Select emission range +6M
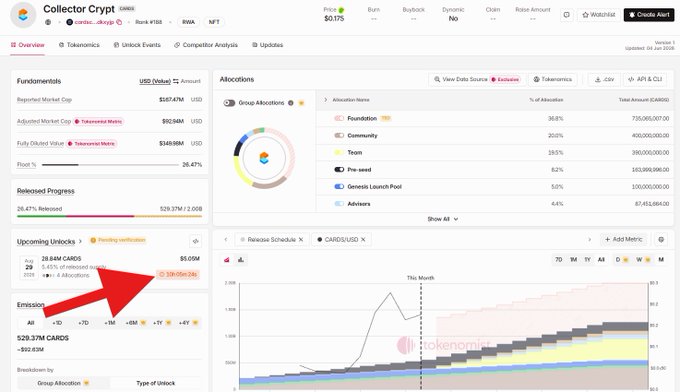The width and height of the screenshot is (680, 392). [135, 323]
